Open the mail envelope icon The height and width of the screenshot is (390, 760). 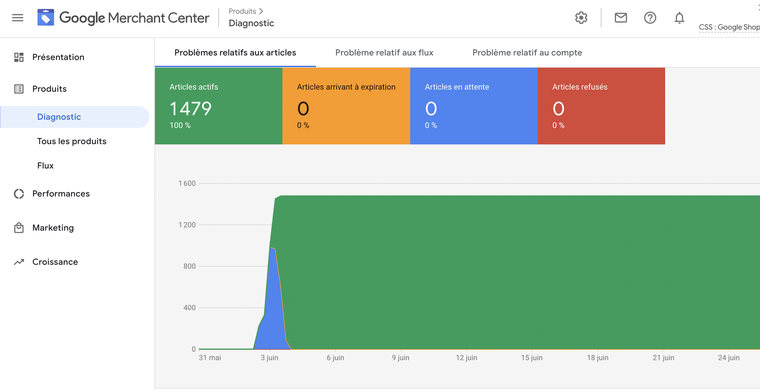[x=620, y=18]
